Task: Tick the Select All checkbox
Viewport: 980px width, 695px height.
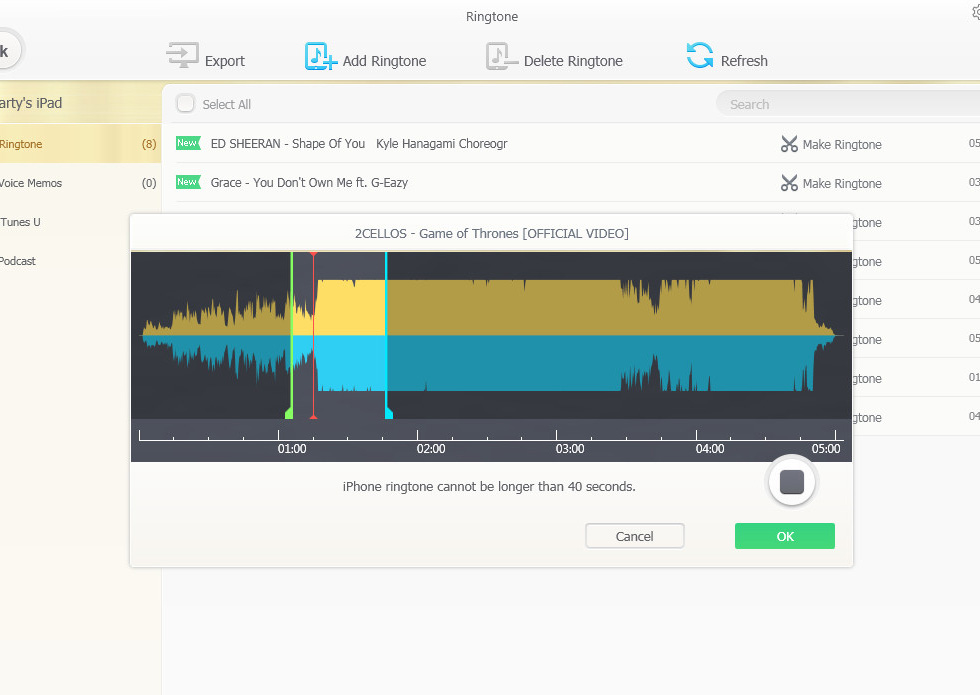Action: 186,104
